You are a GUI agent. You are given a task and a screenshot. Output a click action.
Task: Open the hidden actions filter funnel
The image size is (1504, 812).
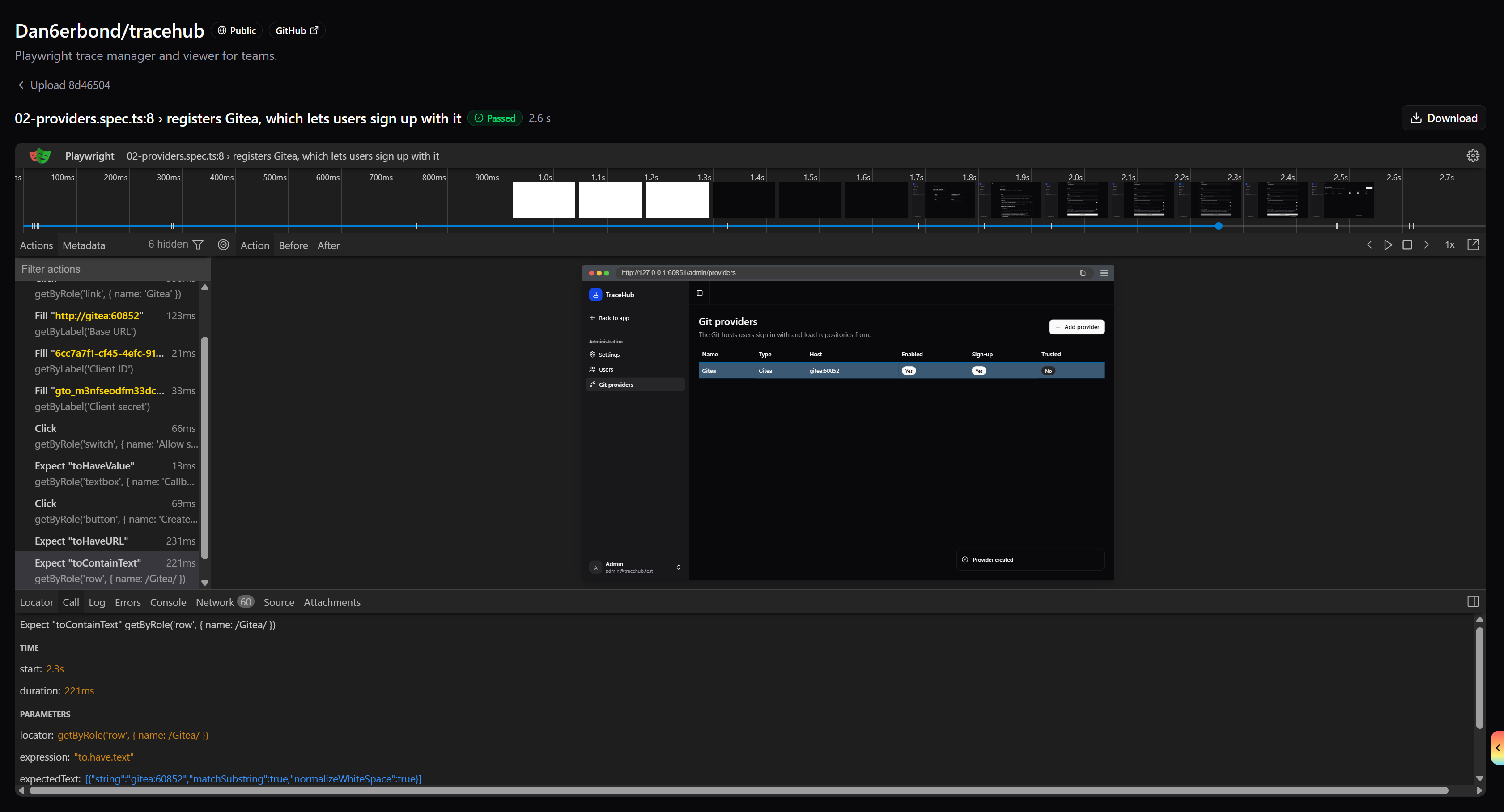tap(198, 245)
